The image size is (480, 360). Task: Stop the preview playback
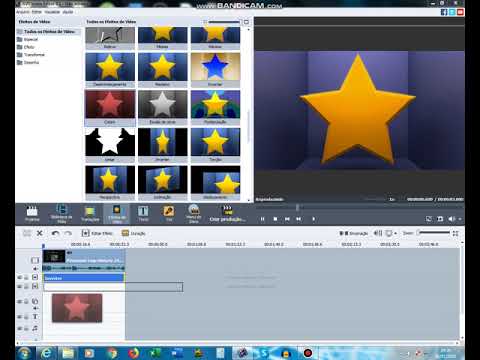(x=275, y=219)
